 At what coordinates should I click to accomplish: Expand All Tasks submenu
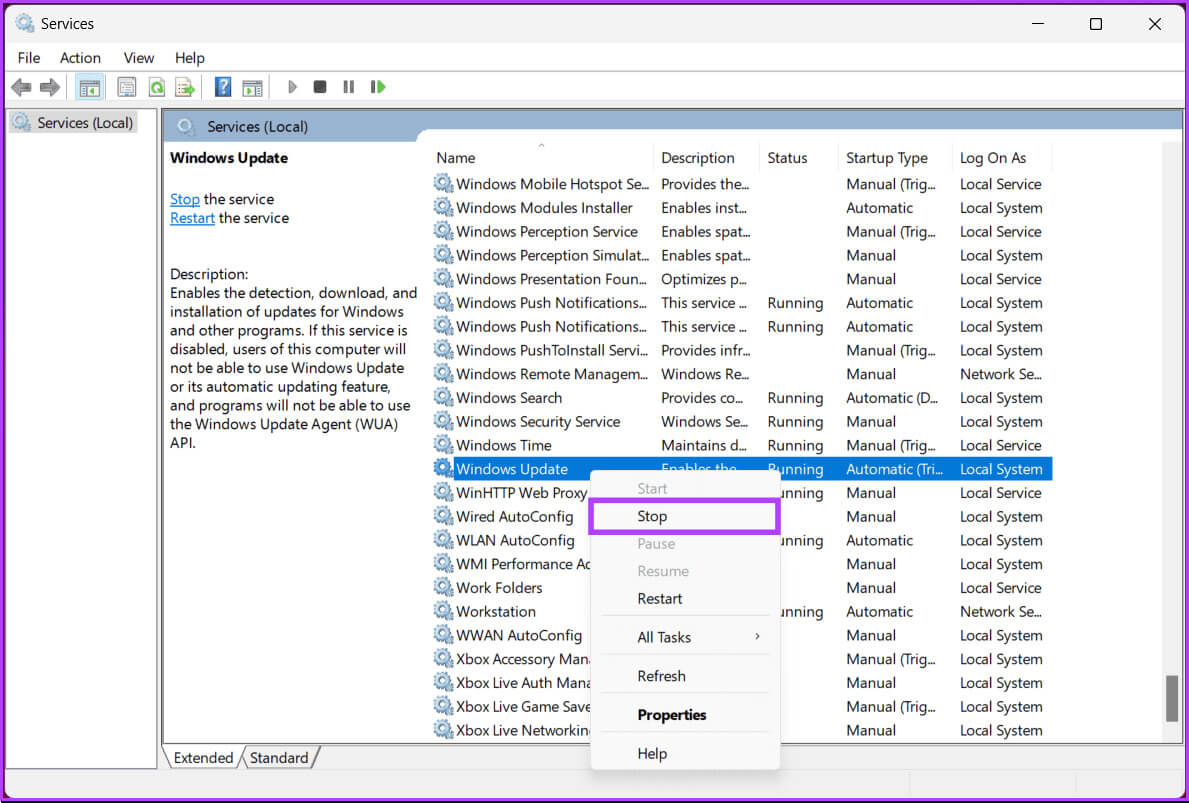[684, 637]
